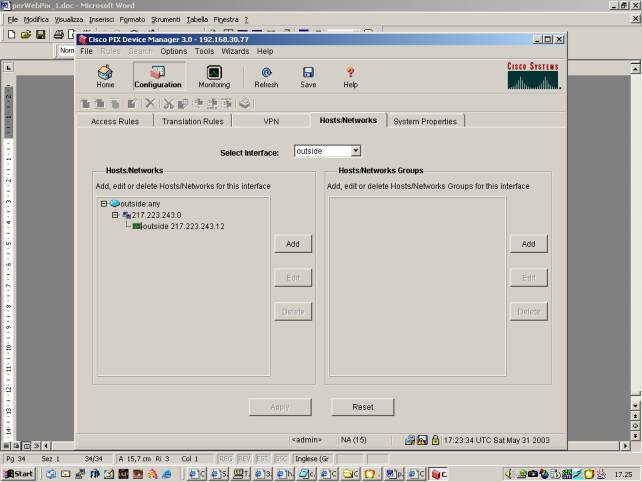Open Word's Strumenti menu
Image resolution: width=642 pixels, height=482 pixels.
point(165,19)
